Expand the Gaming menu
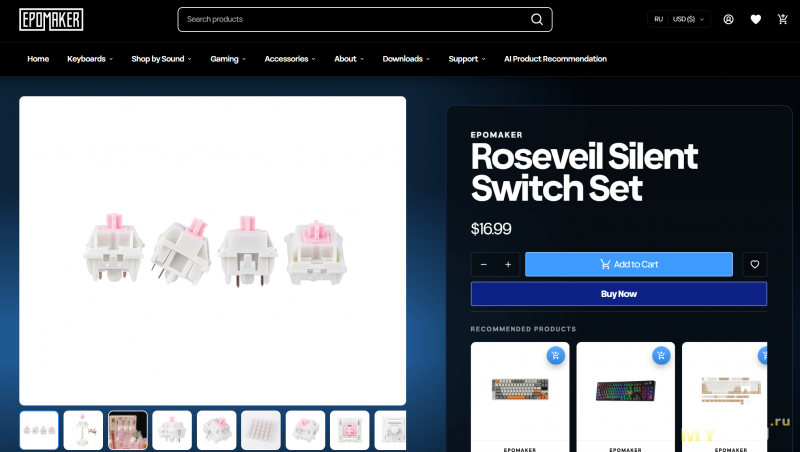The width and height of the screenshot is (800, 452). pos(228,59)
